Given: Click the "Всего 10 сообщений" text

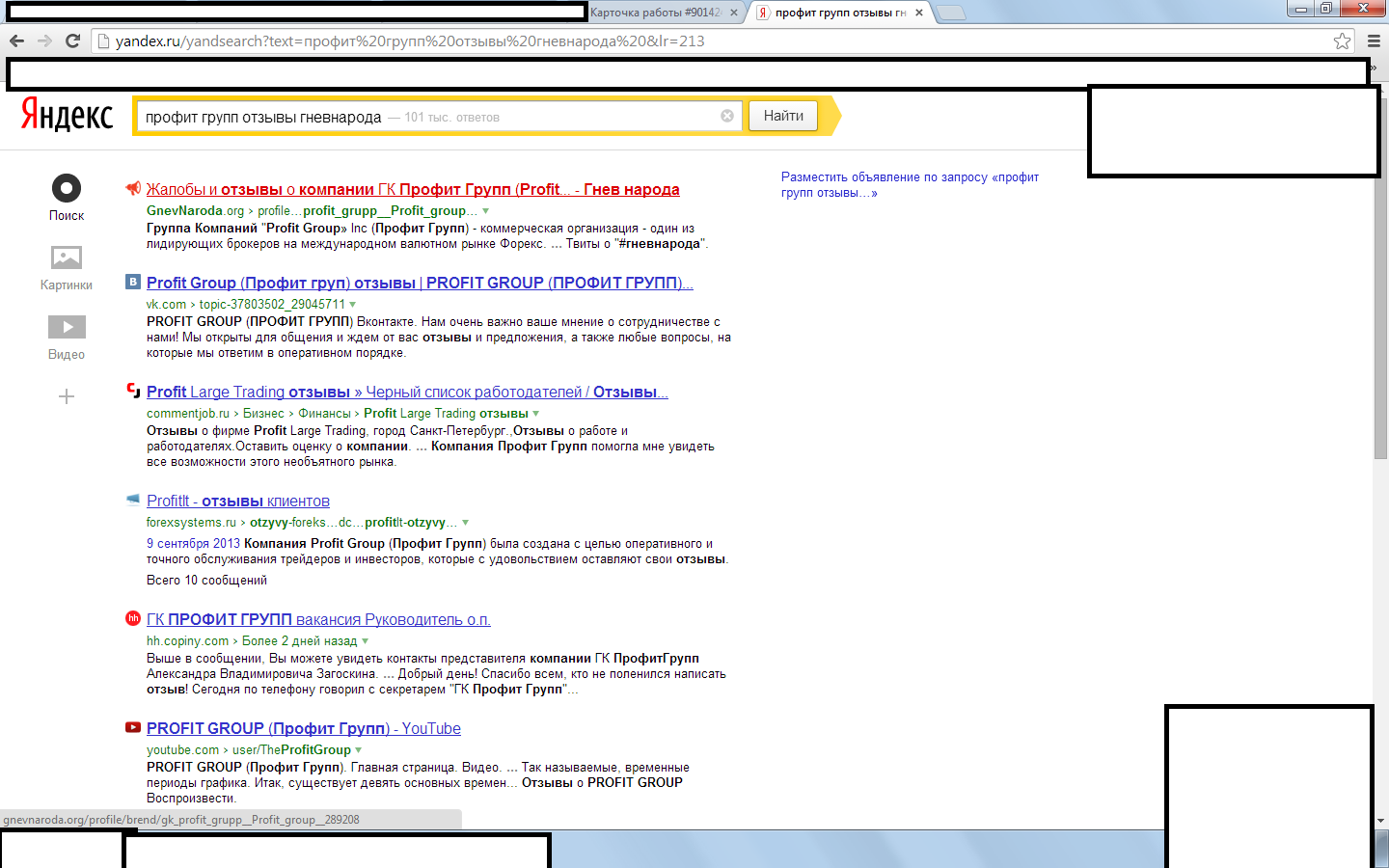Looking at the screenshot, I should pos(206,580).
